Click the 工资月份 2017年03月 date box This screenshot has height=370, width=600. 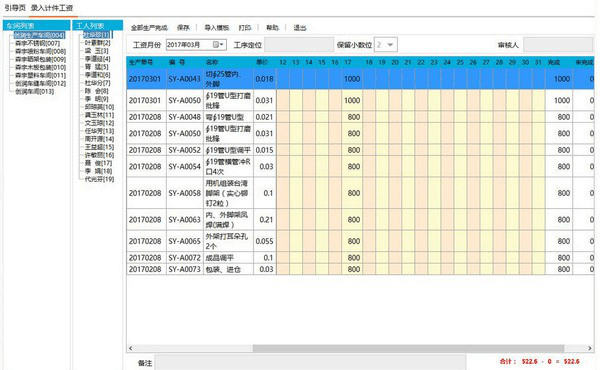(x=196, y=45)
